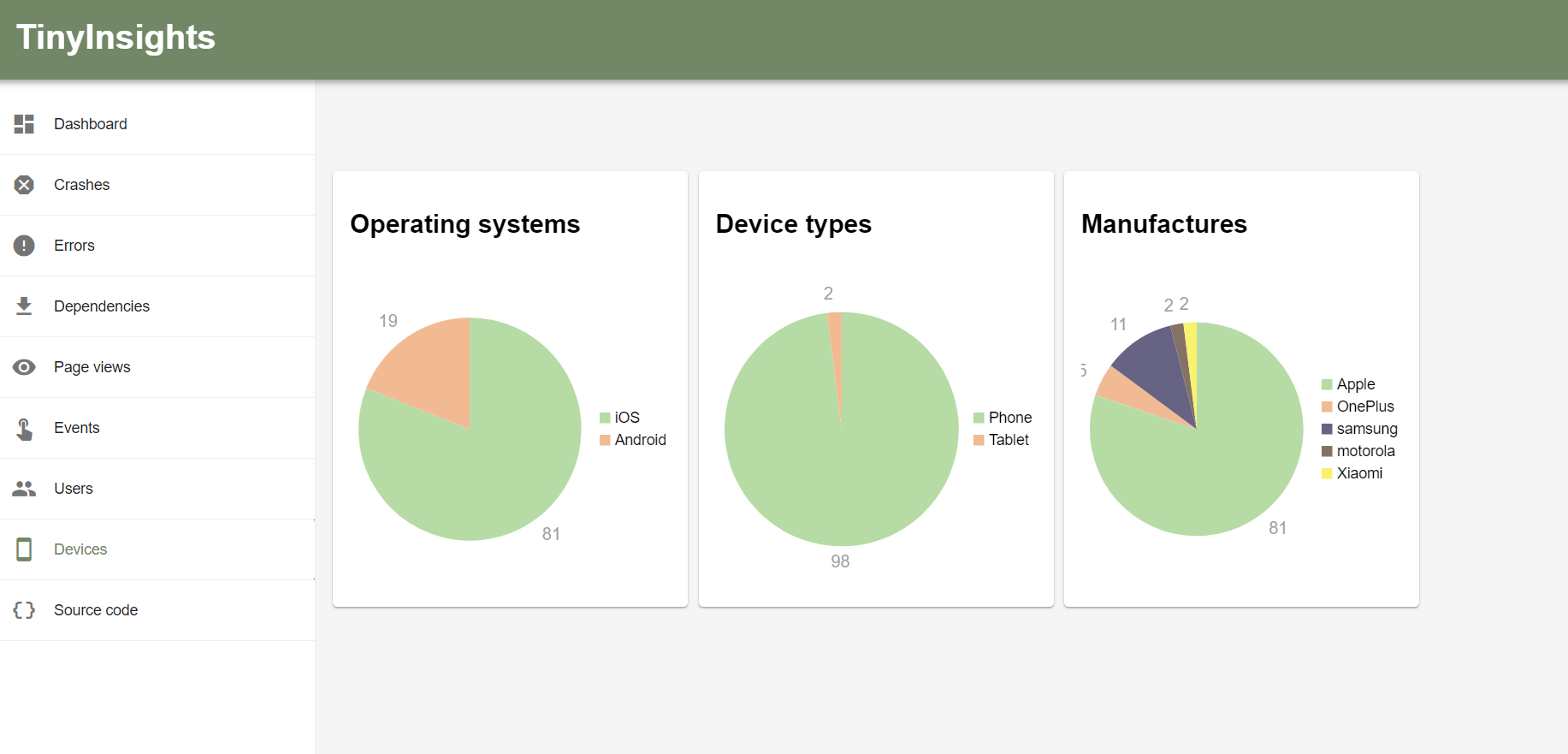
Task: Click the Operating systems card title
Action: 465,224
